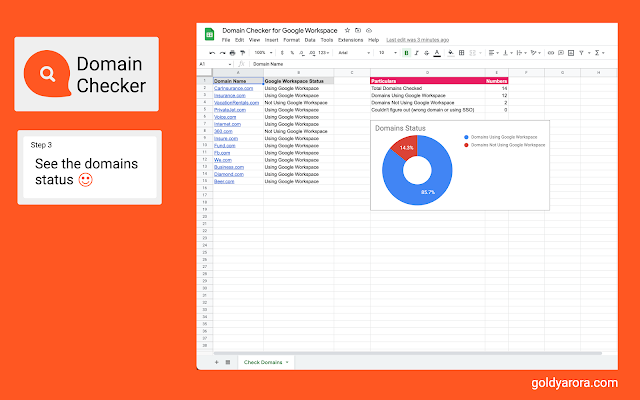Click the Undo toolbar icon

click(212, 53)
